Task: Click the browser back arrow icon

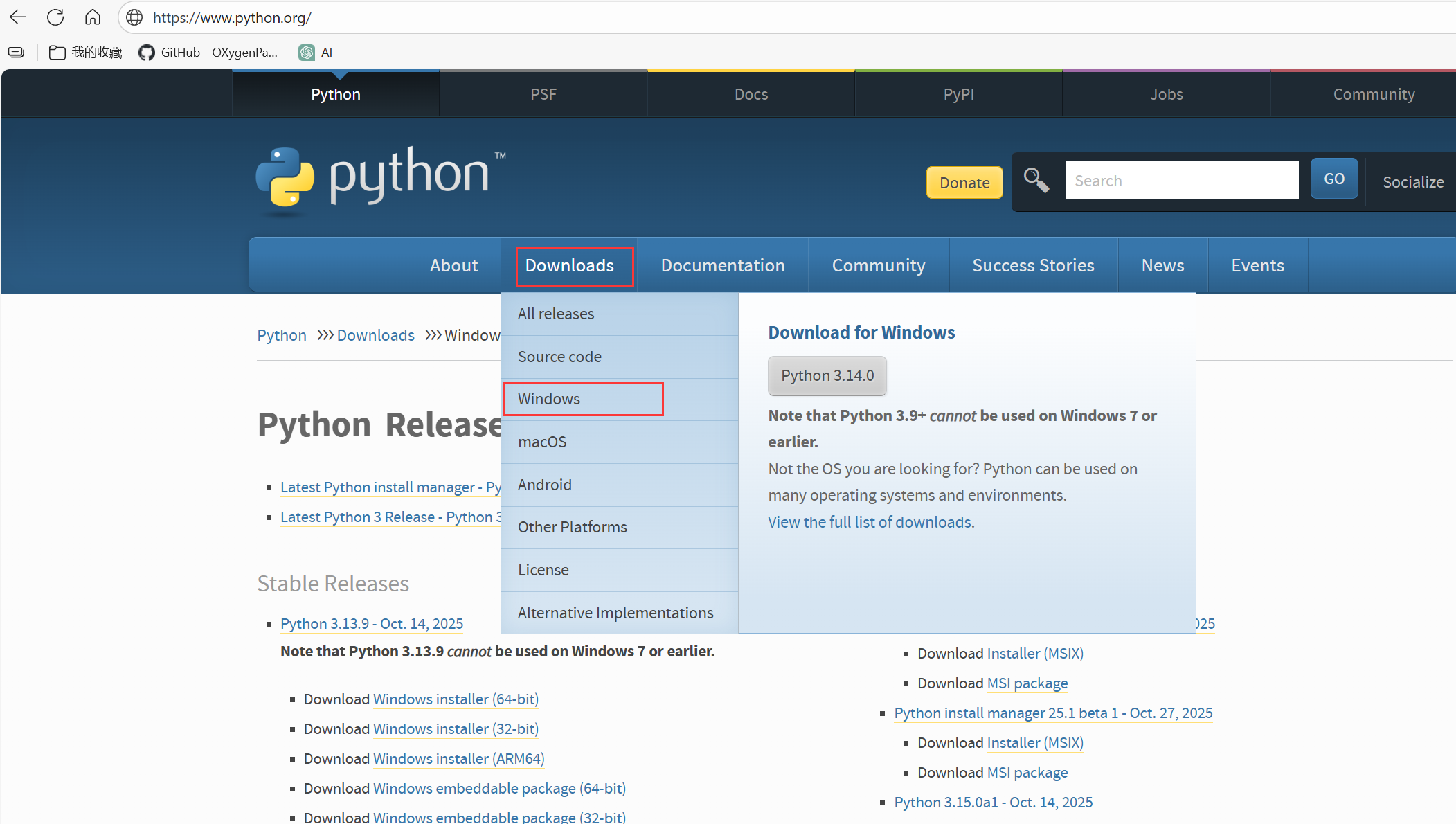Action: point(18,17)
